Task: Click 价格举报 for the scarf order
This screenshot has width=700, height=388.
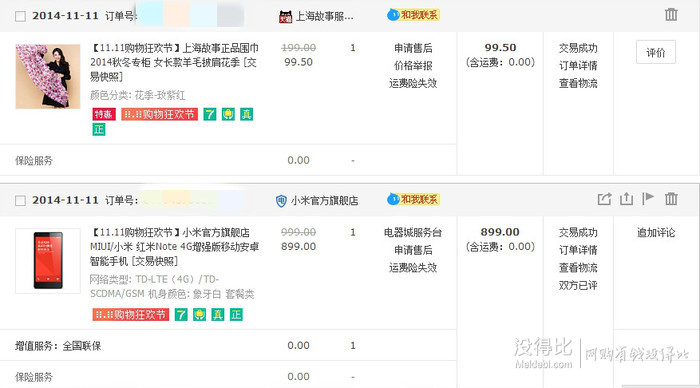Action: coord(413,66)
